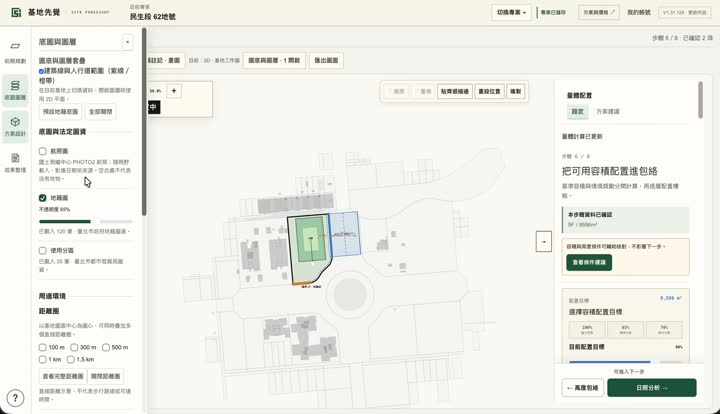Screen dimensions: 720x414
Task: Adjust the 地籍圖 opacity slider
Action: coord(85,222)
